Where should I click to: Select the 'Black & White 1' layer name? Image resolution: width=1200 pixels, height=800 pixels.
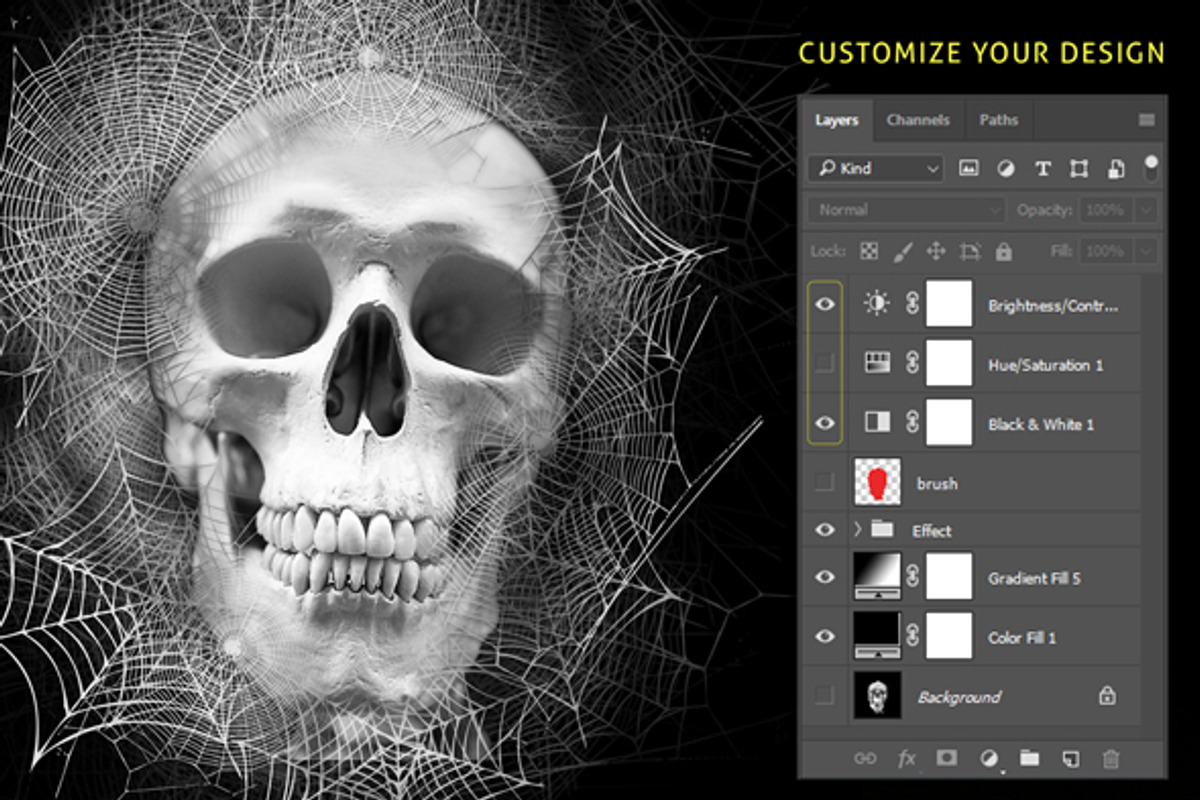pos(1041,424)
